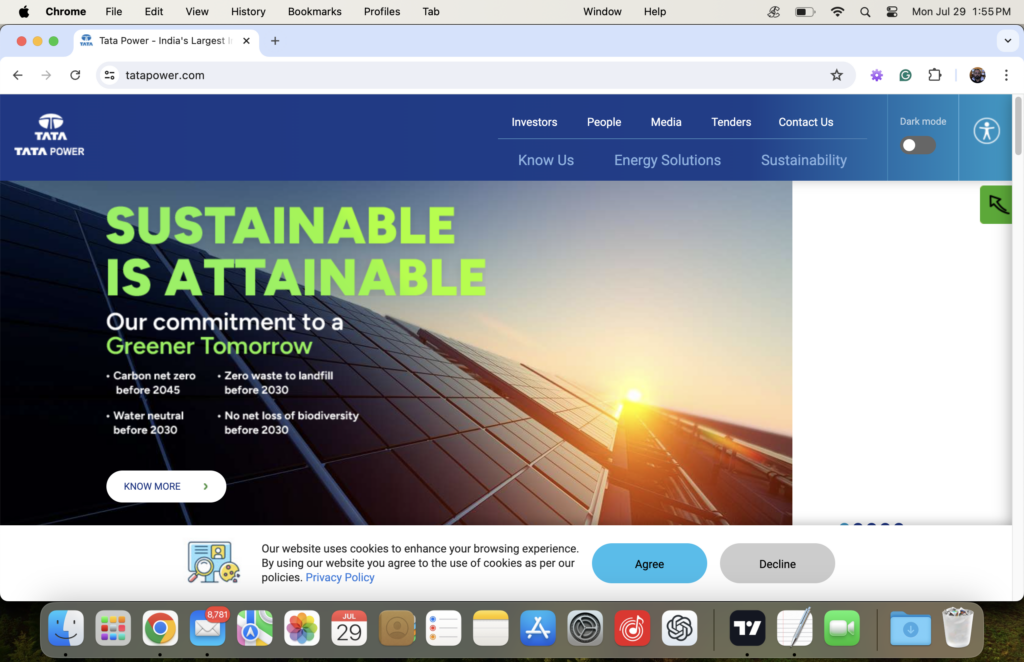
Task: Click the browser forward arrow
Action: 46,75
